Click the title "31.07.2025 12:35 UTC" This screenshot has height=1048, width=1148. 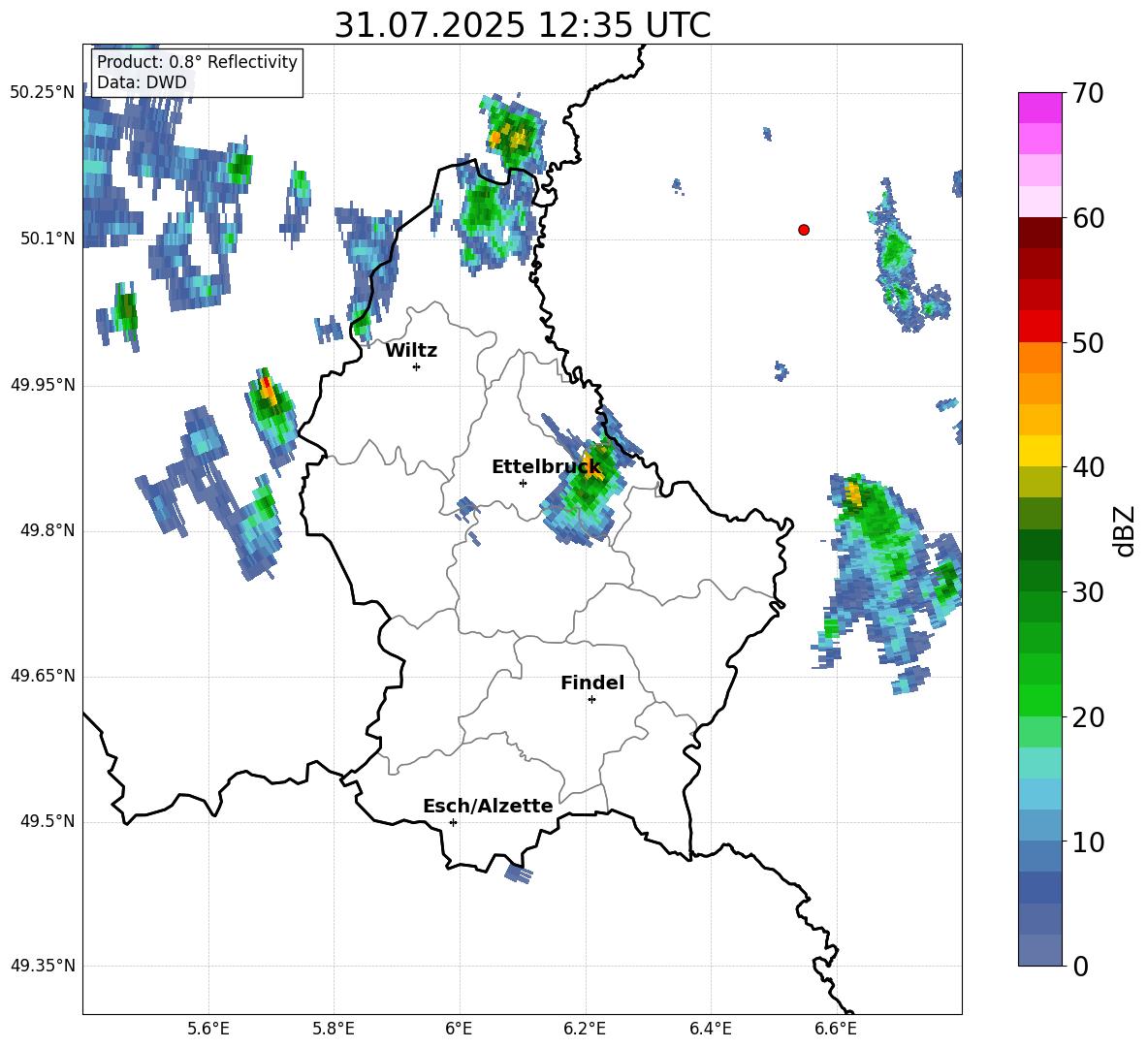click(x=522, y=25)
